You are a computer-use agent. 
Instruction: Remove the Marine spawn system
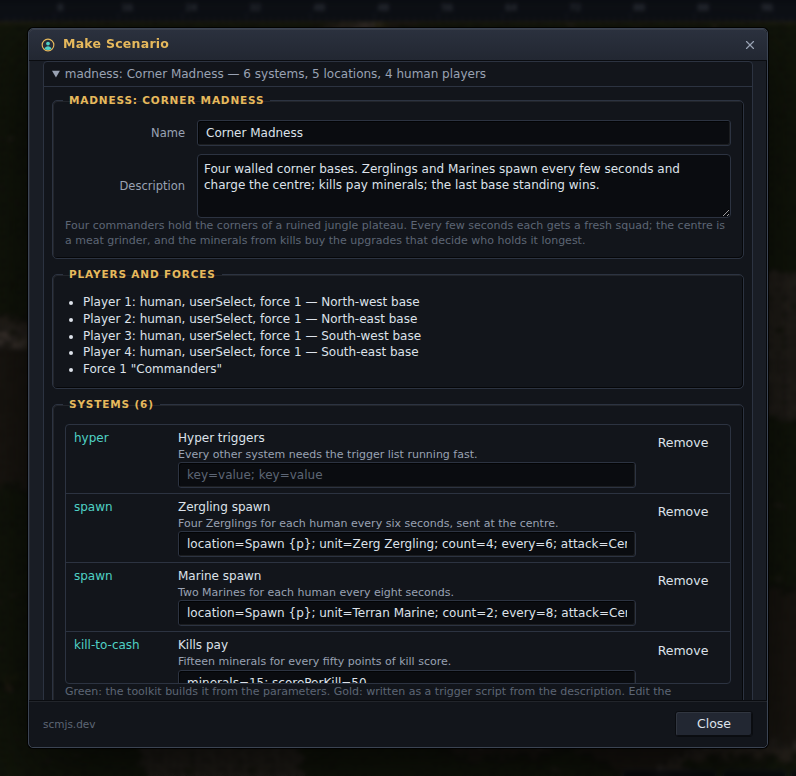pyautogui.click(x=682, y=581)
